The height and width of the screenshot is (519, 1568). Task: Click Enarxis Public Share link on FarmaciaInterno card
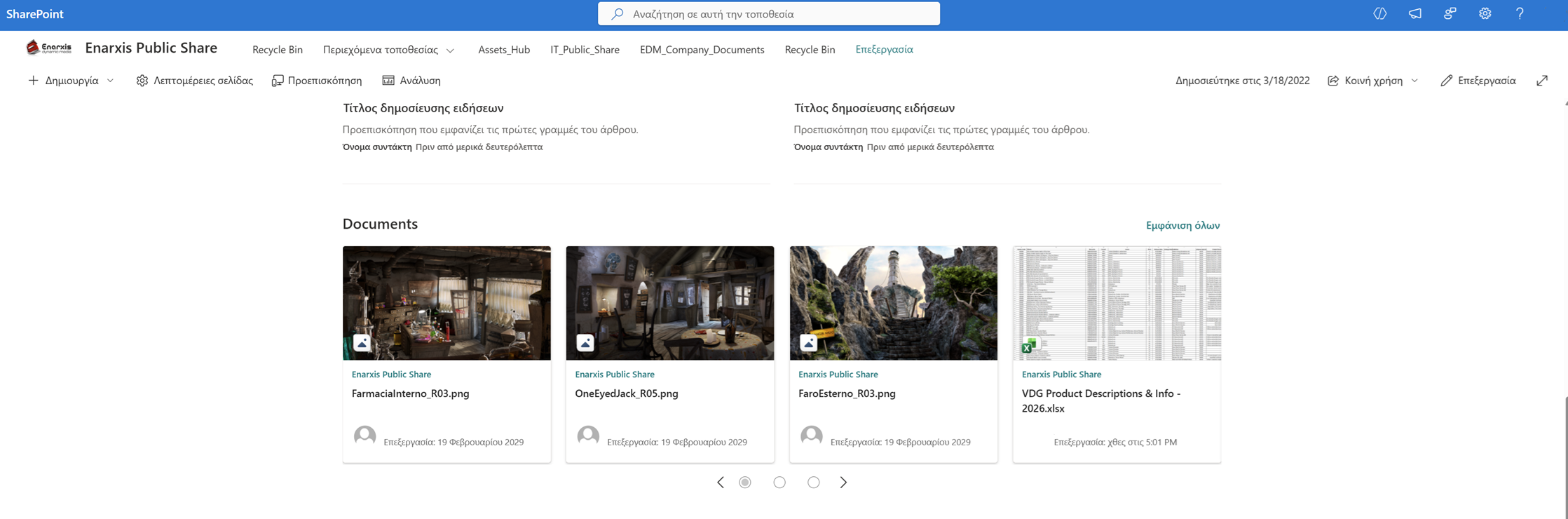pyautogui.click(x=391, y=375)
